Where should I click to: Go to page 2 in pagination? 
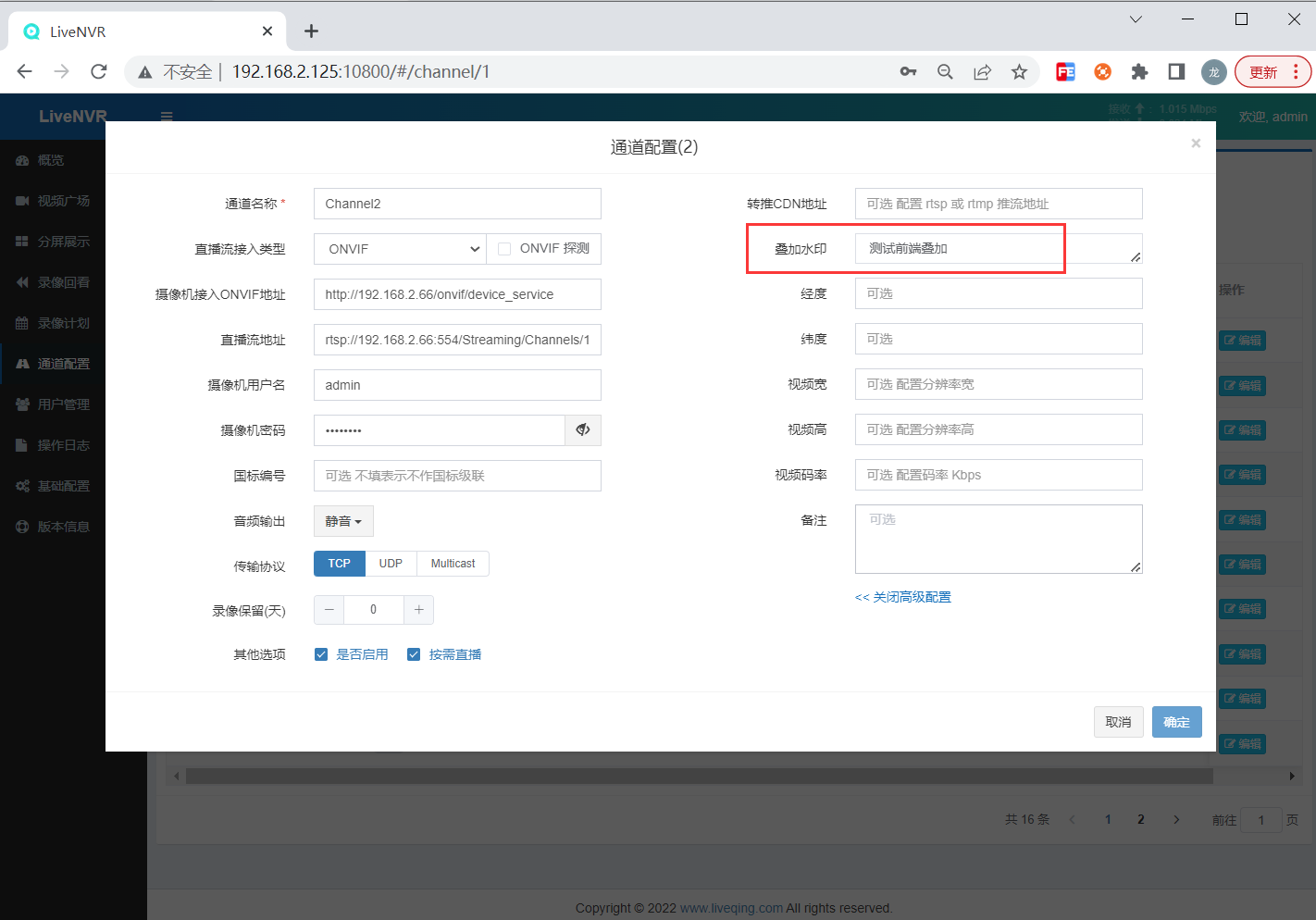[x=1141, y=819]
